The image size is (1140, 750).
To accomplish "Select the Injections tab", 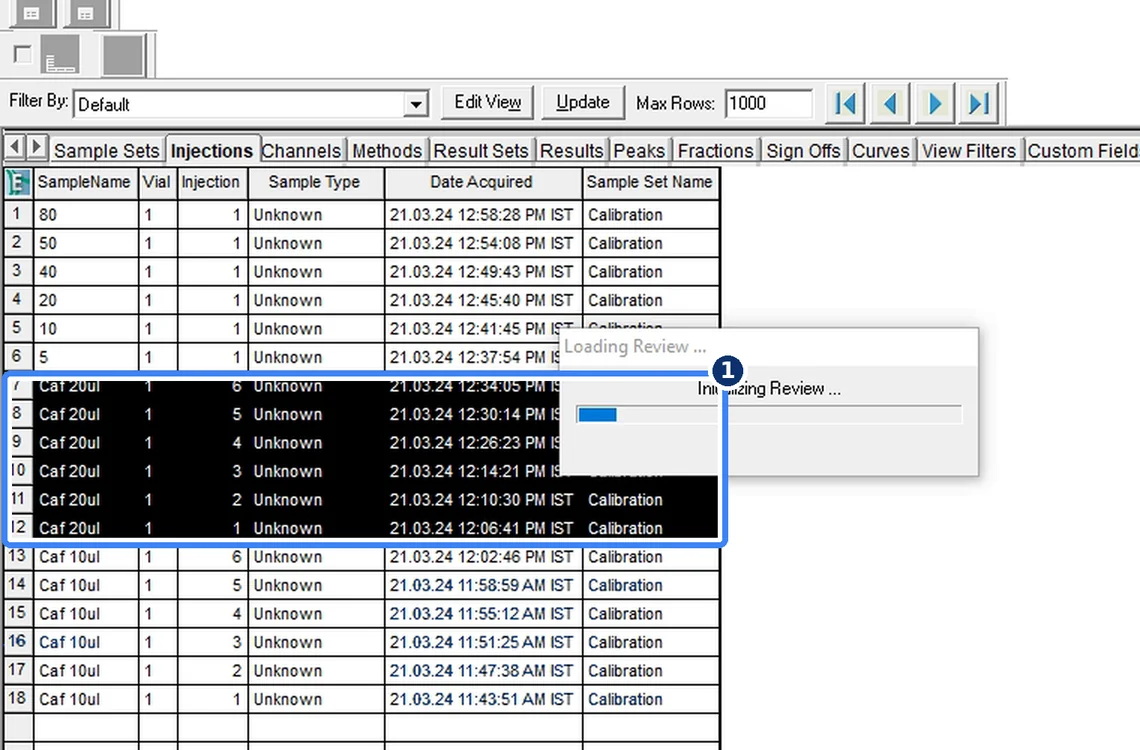I will [x=212, y=150].
